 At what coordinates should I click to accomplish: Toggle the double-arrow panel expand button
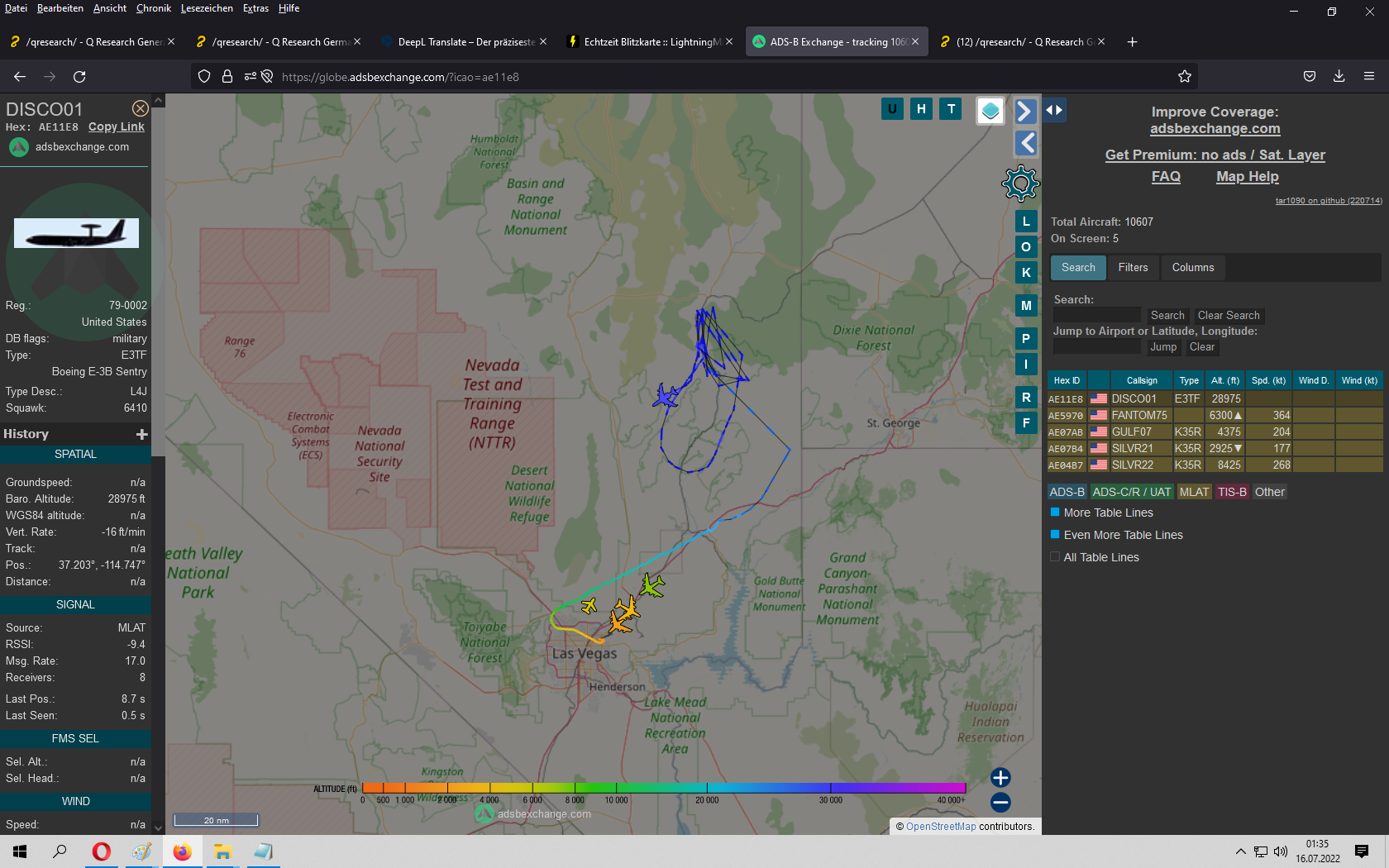(x=1054, y=110)
